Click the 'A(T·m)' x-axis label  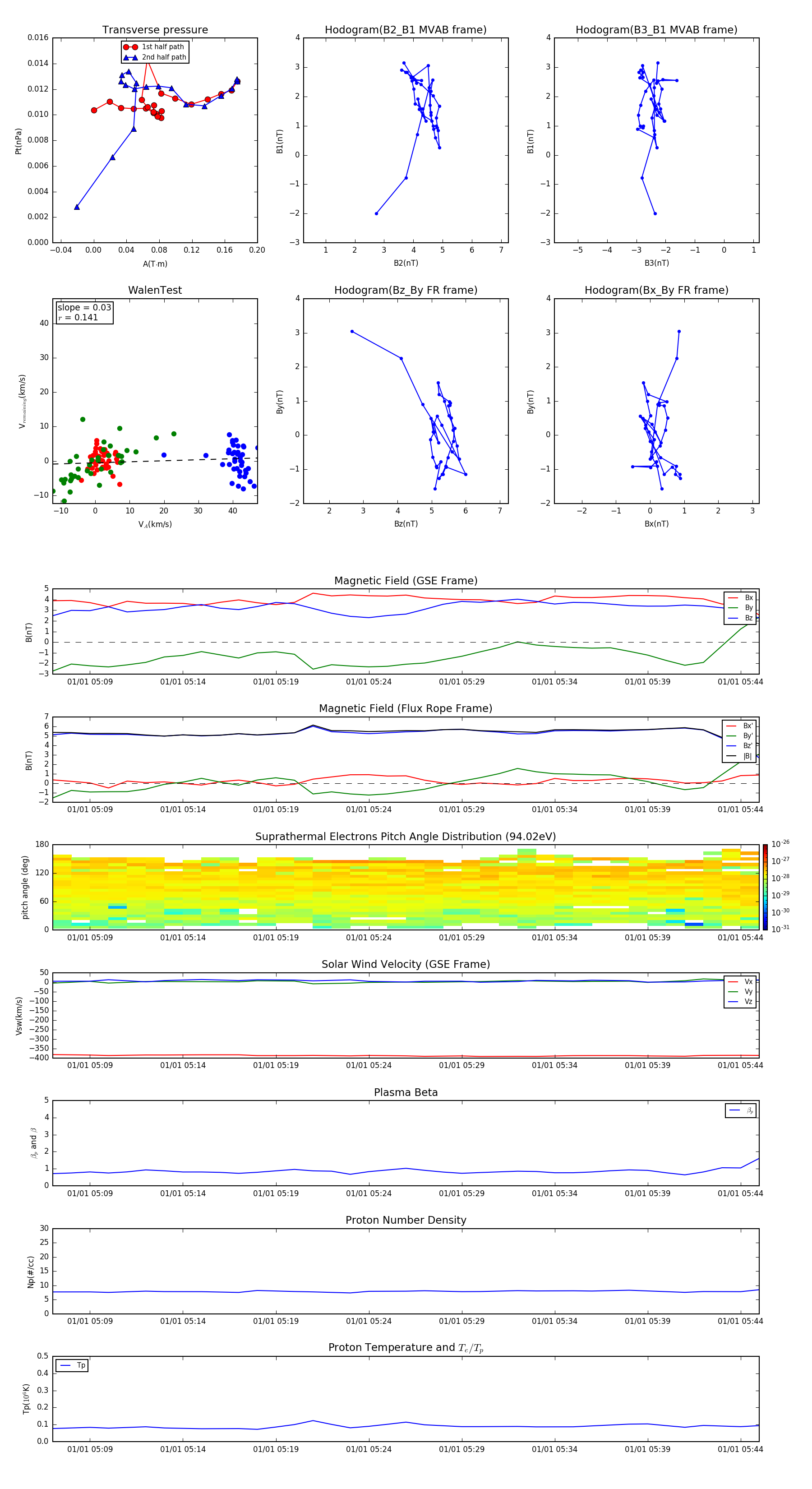(155, 264)
